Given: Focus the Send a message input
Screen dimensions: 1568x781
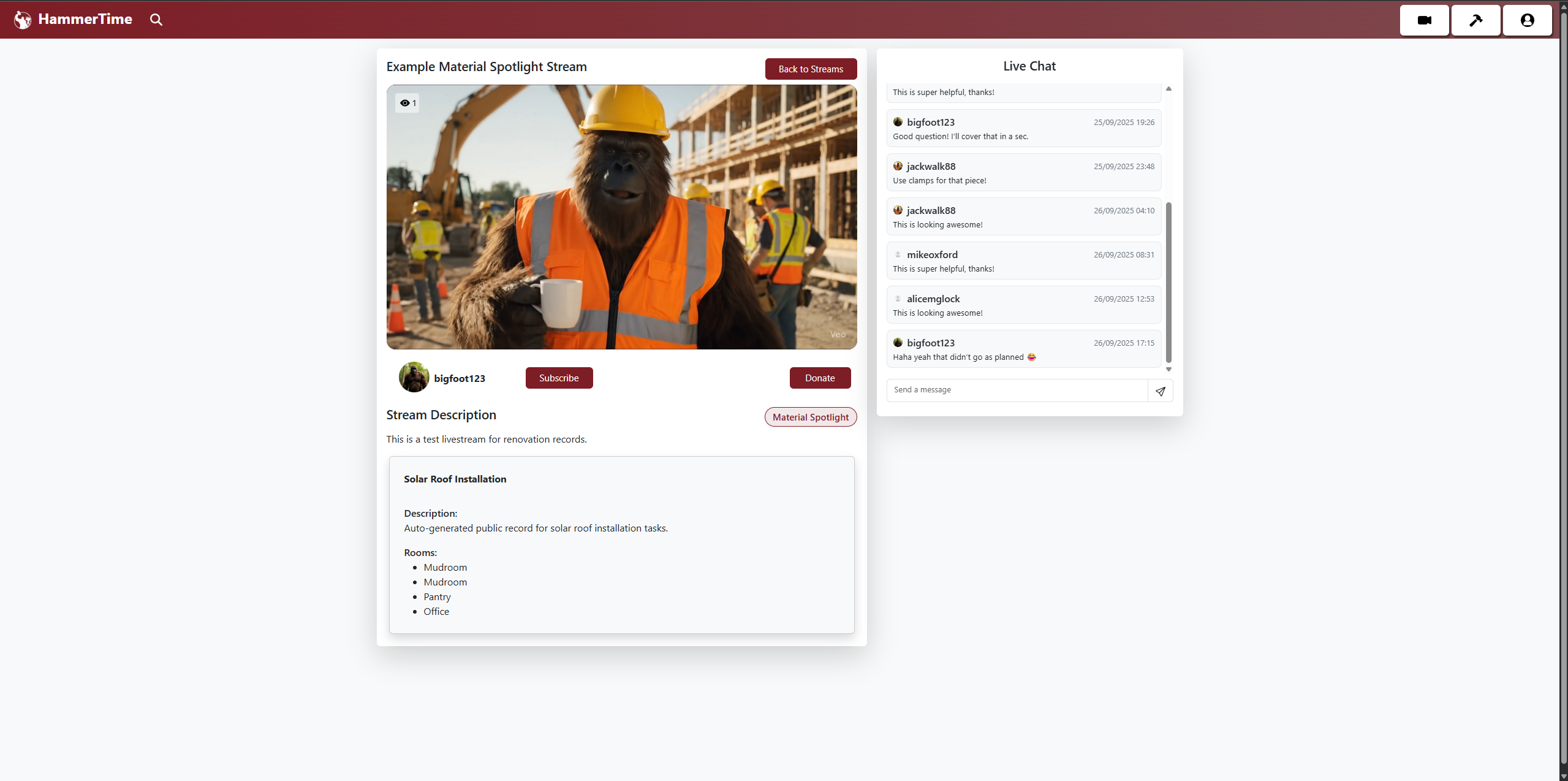Looking at the screenshot, I should tap(1017, 390).
